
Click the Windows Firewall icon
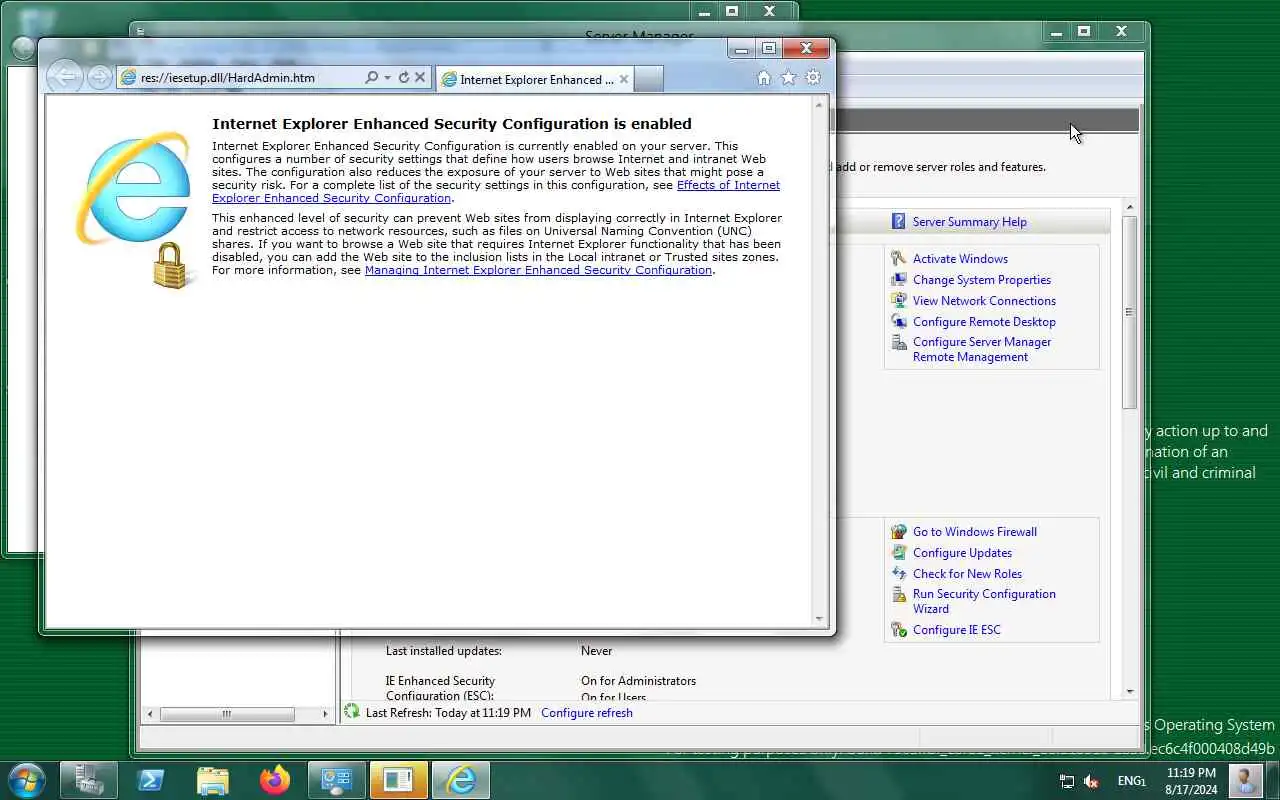tap(898, 532)
